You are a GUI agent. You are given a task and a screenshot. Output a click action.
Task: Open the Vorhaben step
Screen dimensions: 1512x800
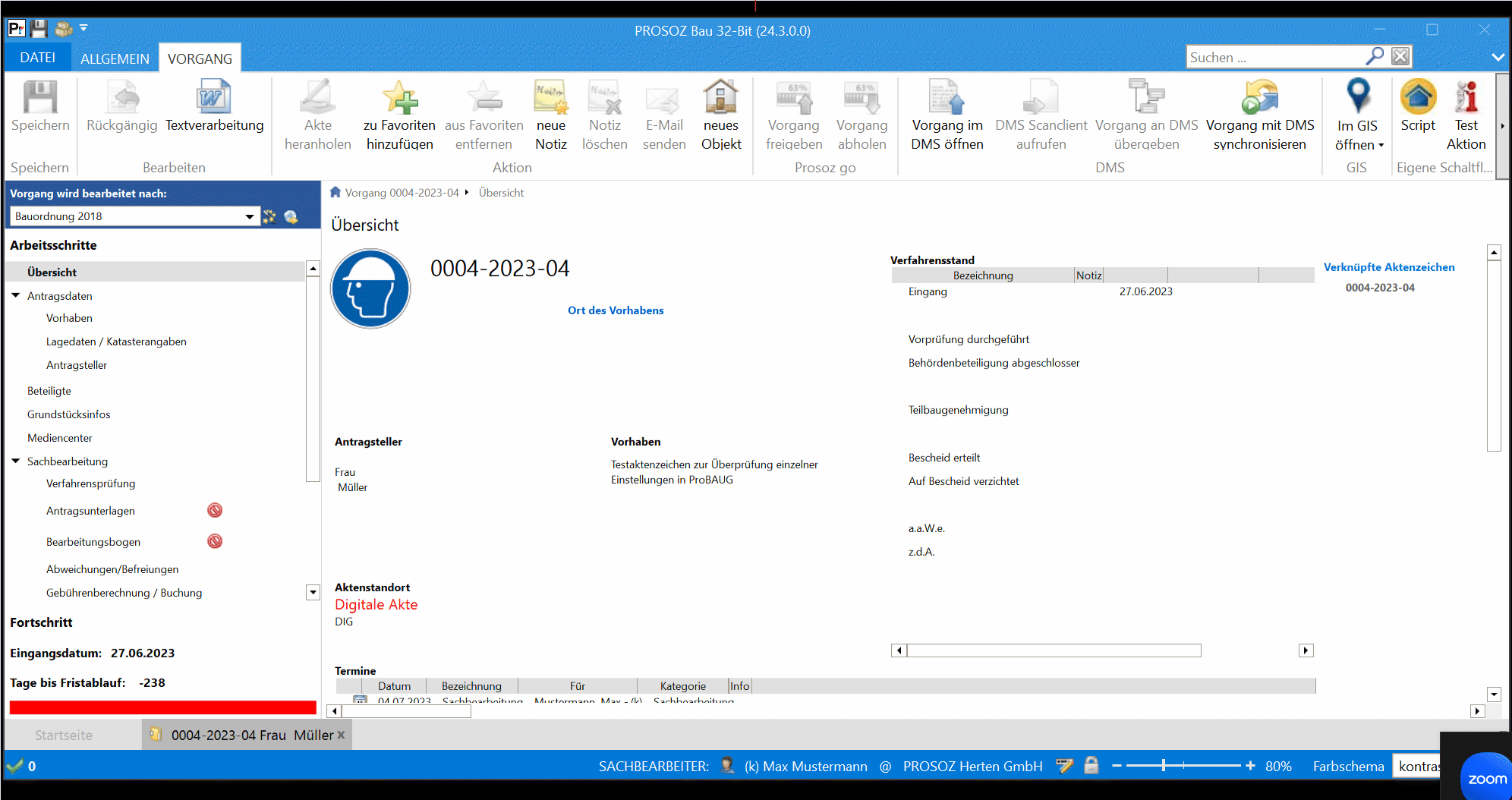69,318
